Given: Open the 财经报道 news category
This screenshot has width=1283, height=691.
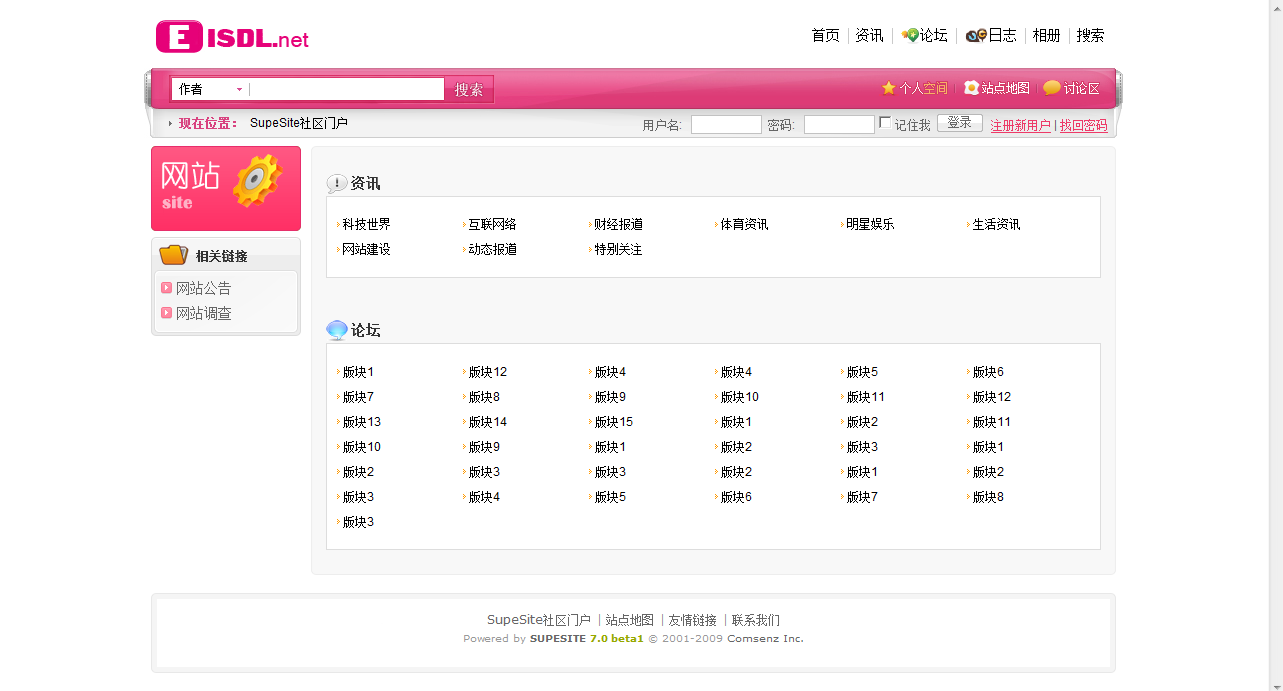Looking at the screenshot, I should (618, 224).
